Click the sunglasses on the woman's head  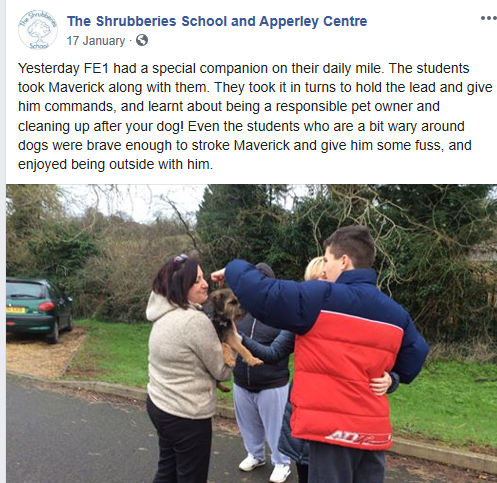coord(180,258)
